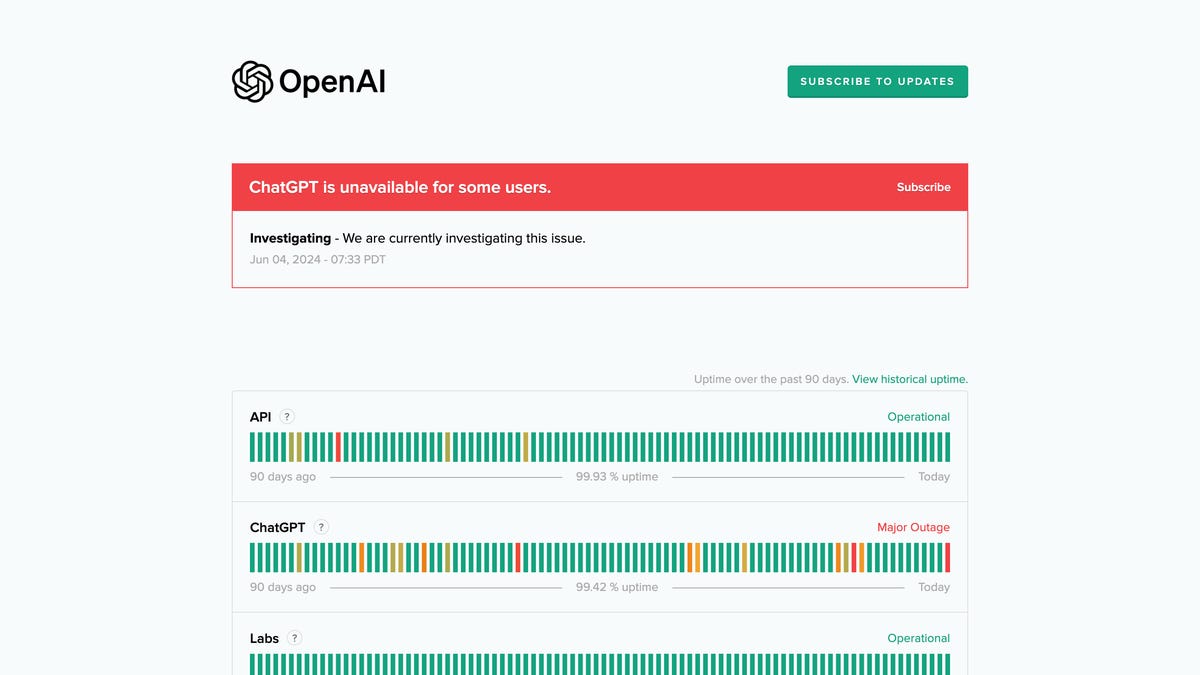
Task: Click Subscribe on the red incident banner
Action: (x=923, y=187)
